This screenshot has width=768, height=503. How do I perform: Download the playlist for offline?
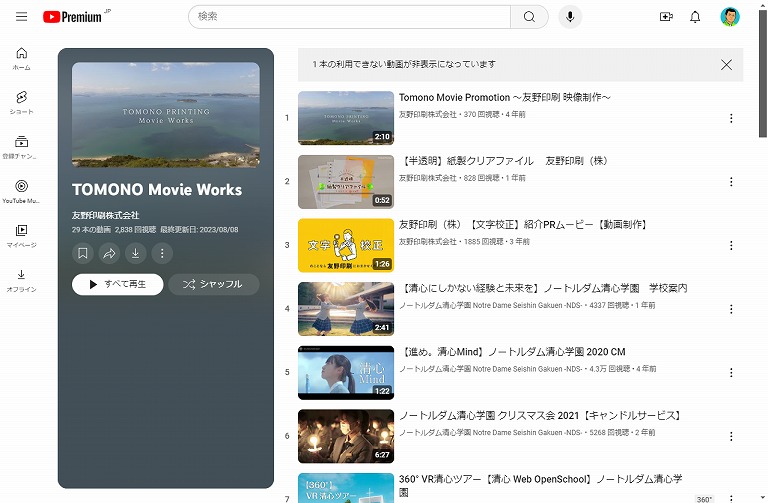(x=135, y=253)
